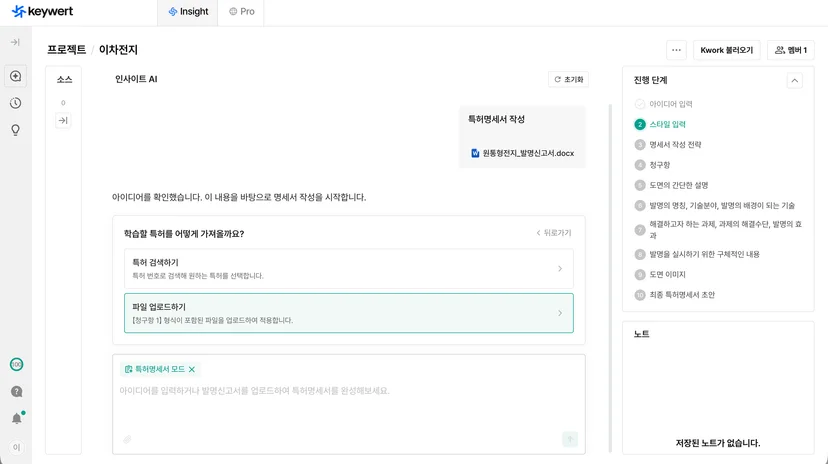828x464 pixels.
Task: Select step 도면의 간단한 설명
Action: point(672,185)
